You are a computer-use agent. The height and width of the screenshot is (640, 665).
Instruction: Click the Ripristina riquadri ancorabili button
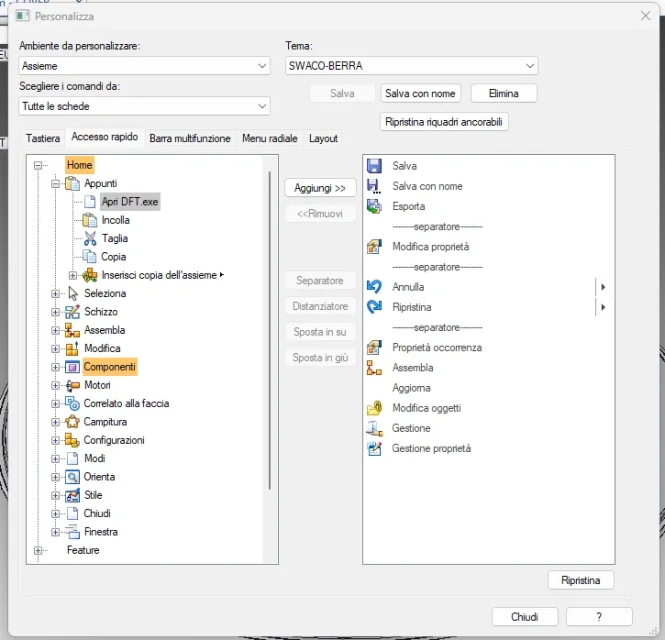[445, 122]
